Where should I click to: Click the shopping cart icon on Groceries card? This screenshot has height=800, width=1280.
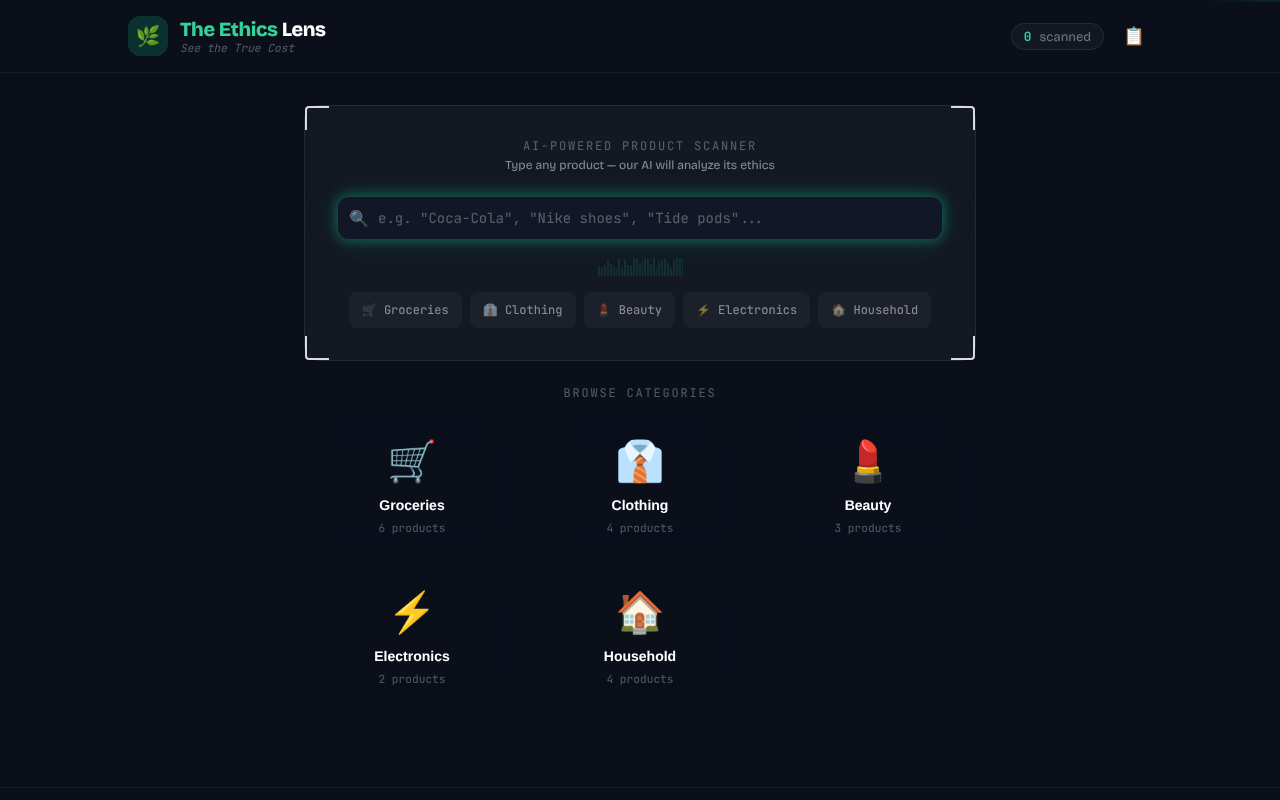pos(411,461)
